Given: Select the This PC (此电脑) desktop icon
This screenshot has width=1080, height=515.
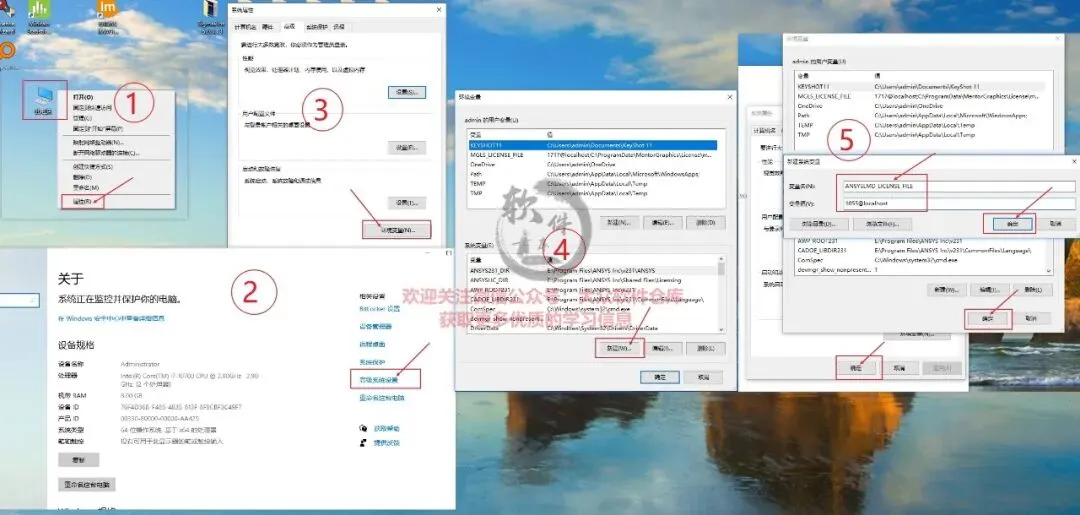Looking at the screenshot, I should [44, 100].
